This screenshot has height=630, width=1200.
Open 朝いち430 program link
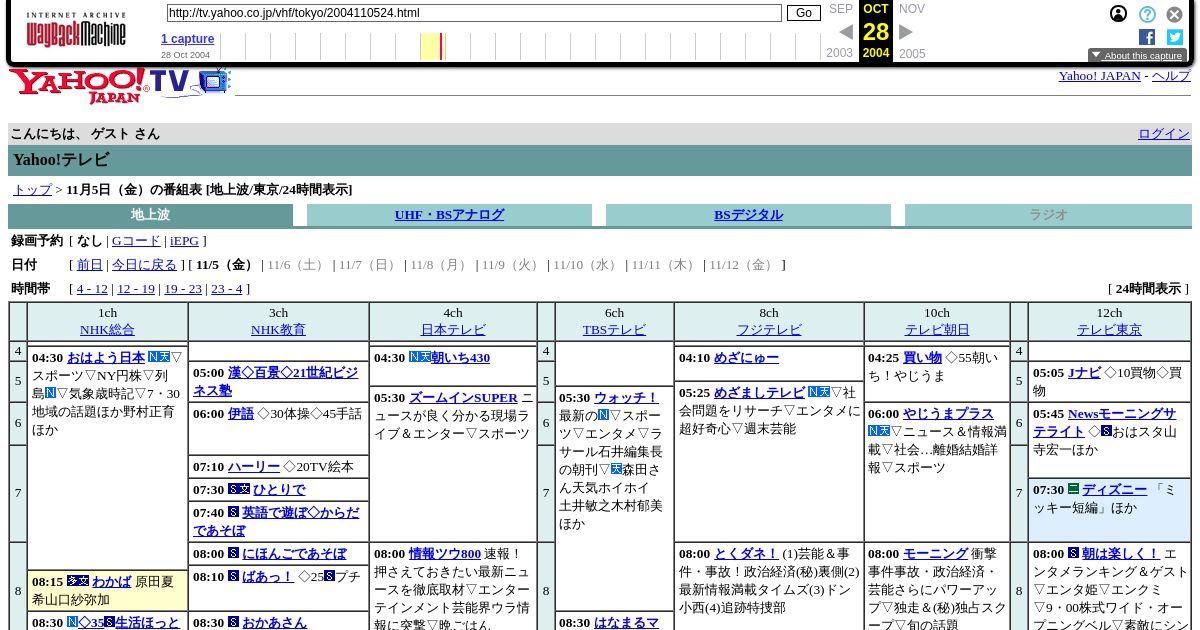click(x=461, y=358)
